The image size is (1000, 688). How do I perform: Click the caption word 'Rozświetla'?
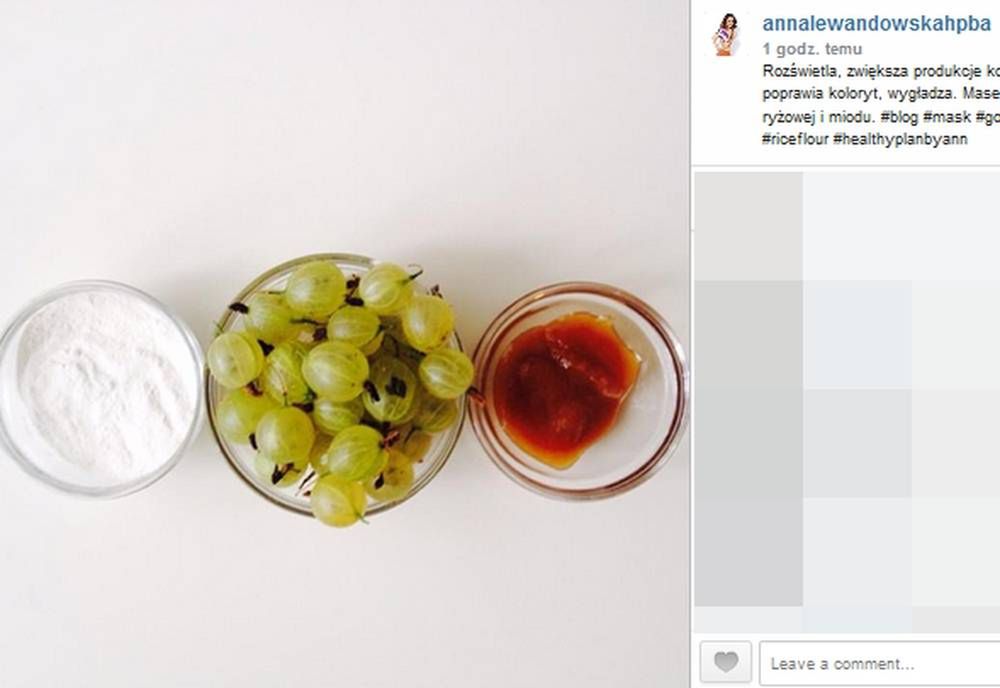[797, 71]
